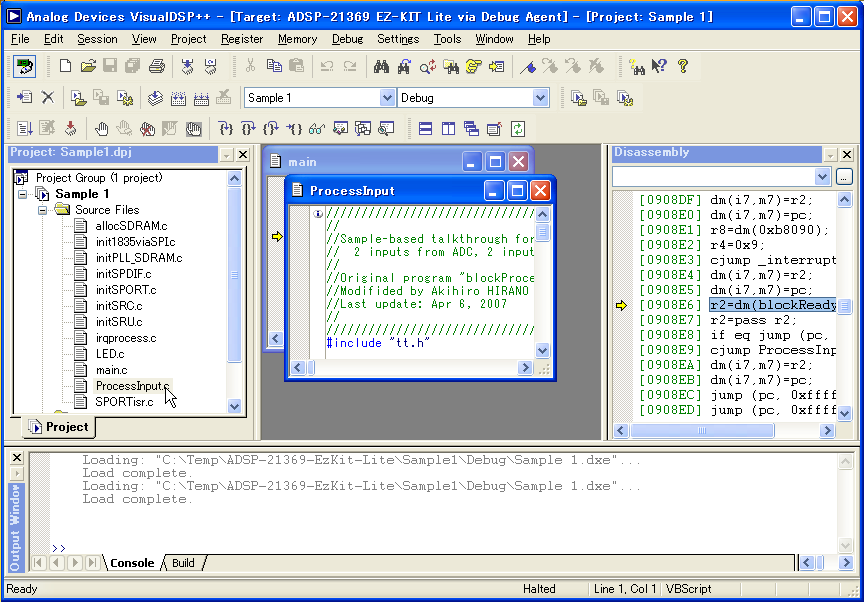This screenshot has height=602, width=864.
Task: Open the Settings menu
Action: point(398,39)
